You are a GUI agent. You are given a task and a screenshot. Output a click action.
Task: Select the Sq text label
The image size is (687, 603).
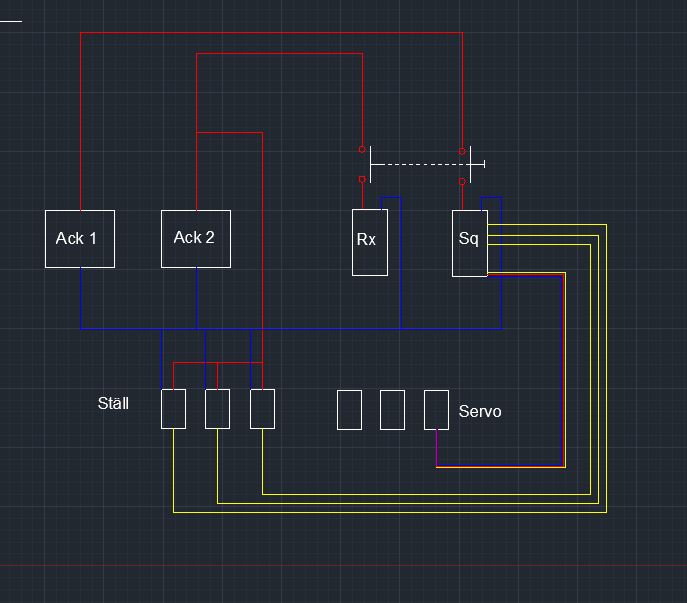pos(468,239)
